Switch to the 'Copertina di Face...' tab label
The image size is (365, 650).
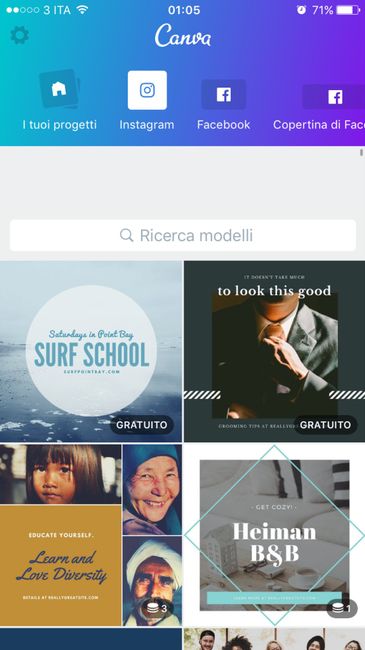coord(319,125)
